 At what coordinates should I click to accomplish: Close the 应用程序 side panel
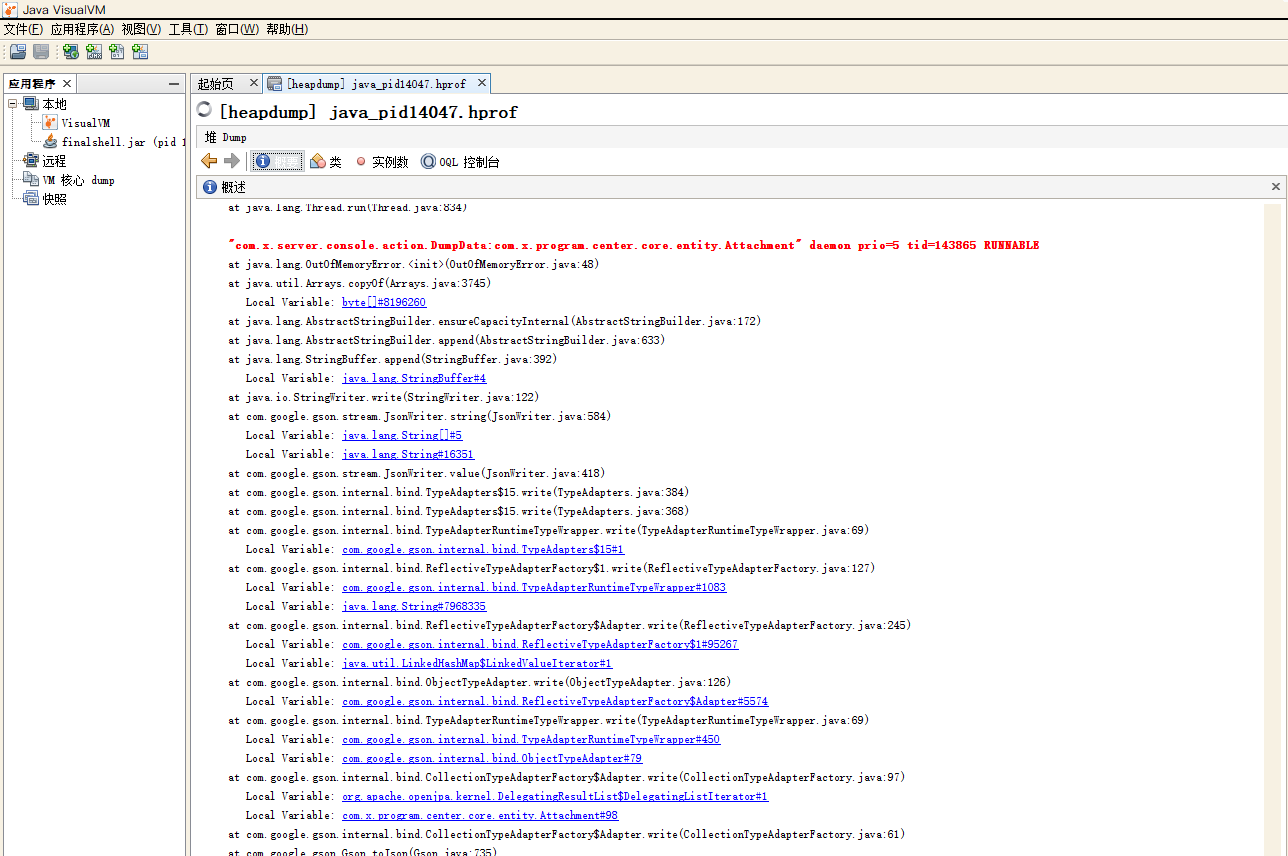67,84
